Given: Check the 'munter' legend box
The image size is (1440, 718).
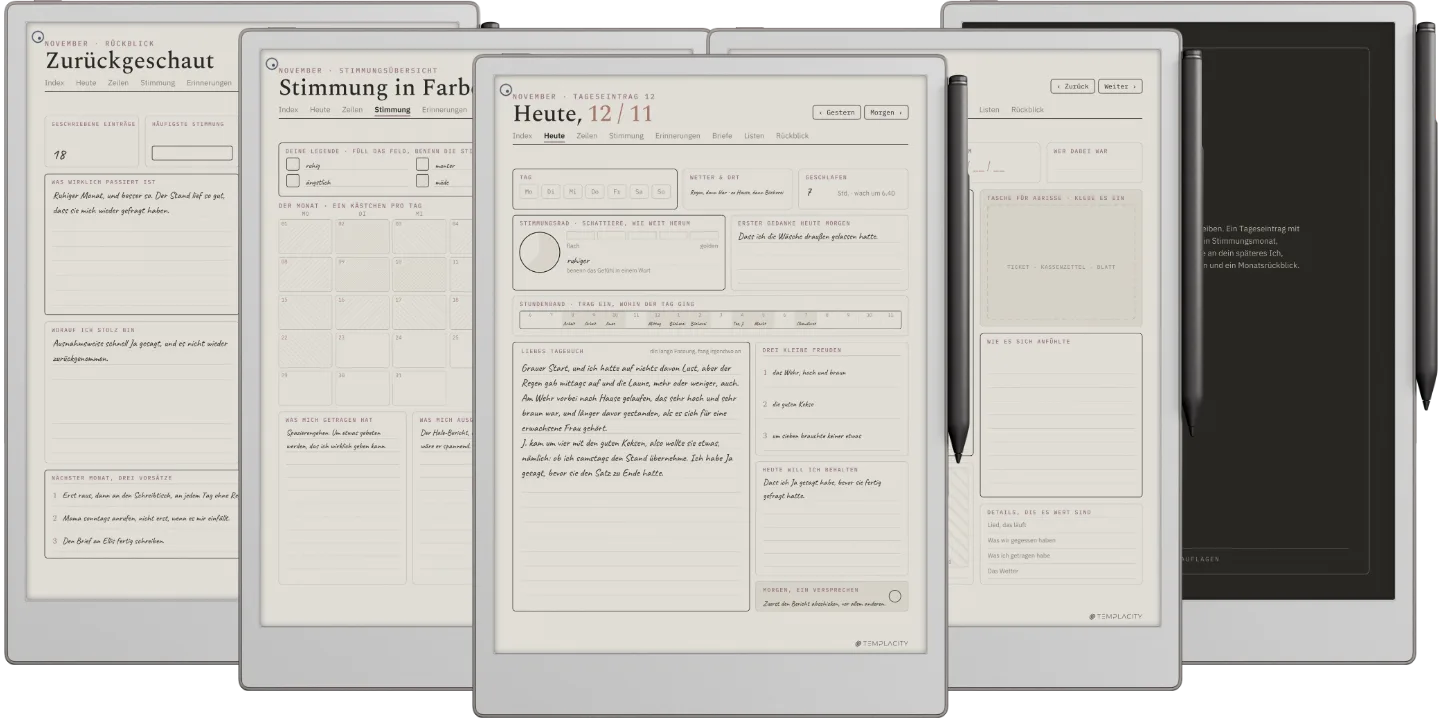Looking at the screenshot, I should [422, 164].
